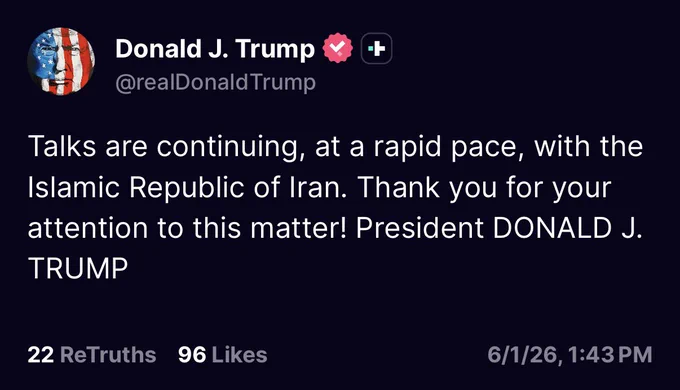Click "President DONALD J." in the post
Image resolution: width=680 pixels, height=390 pixels.
click(499, 228)
